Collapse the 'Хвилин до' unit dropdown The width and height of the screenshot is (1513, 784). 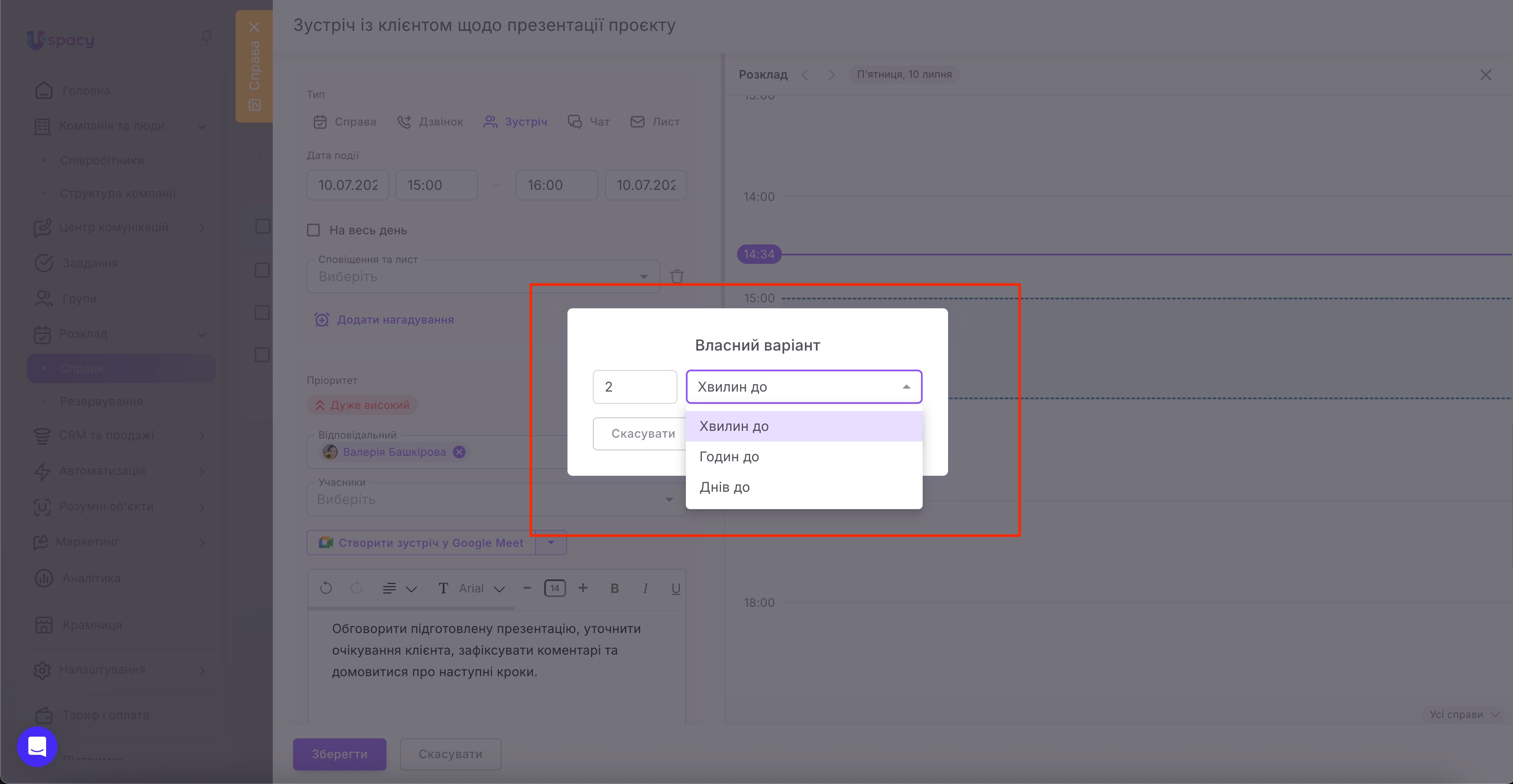click(x=906, y=387)
